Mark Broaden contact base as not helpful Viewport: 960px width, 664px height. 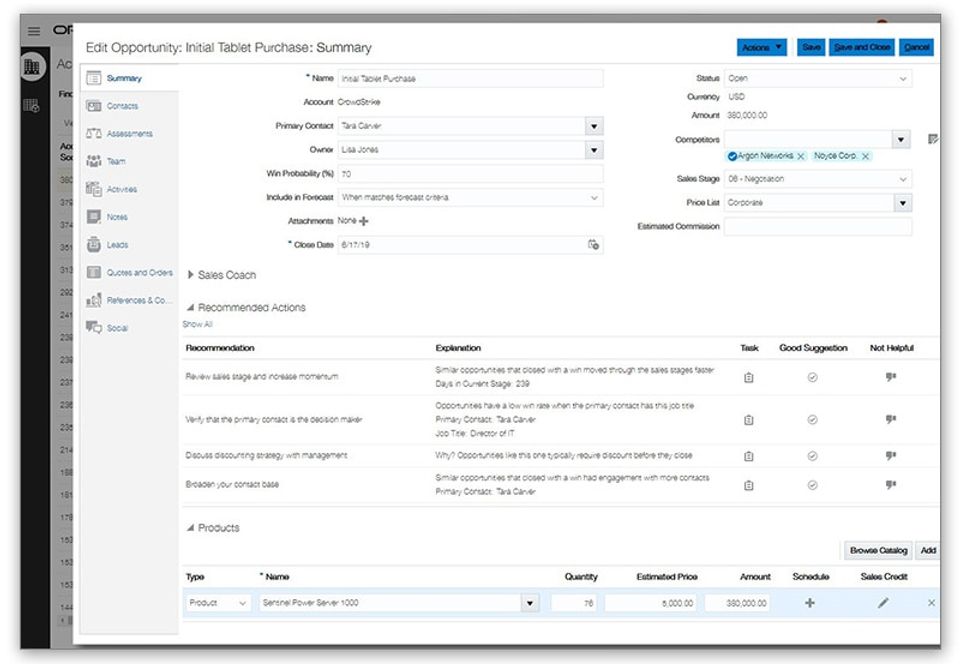[891, 485]
